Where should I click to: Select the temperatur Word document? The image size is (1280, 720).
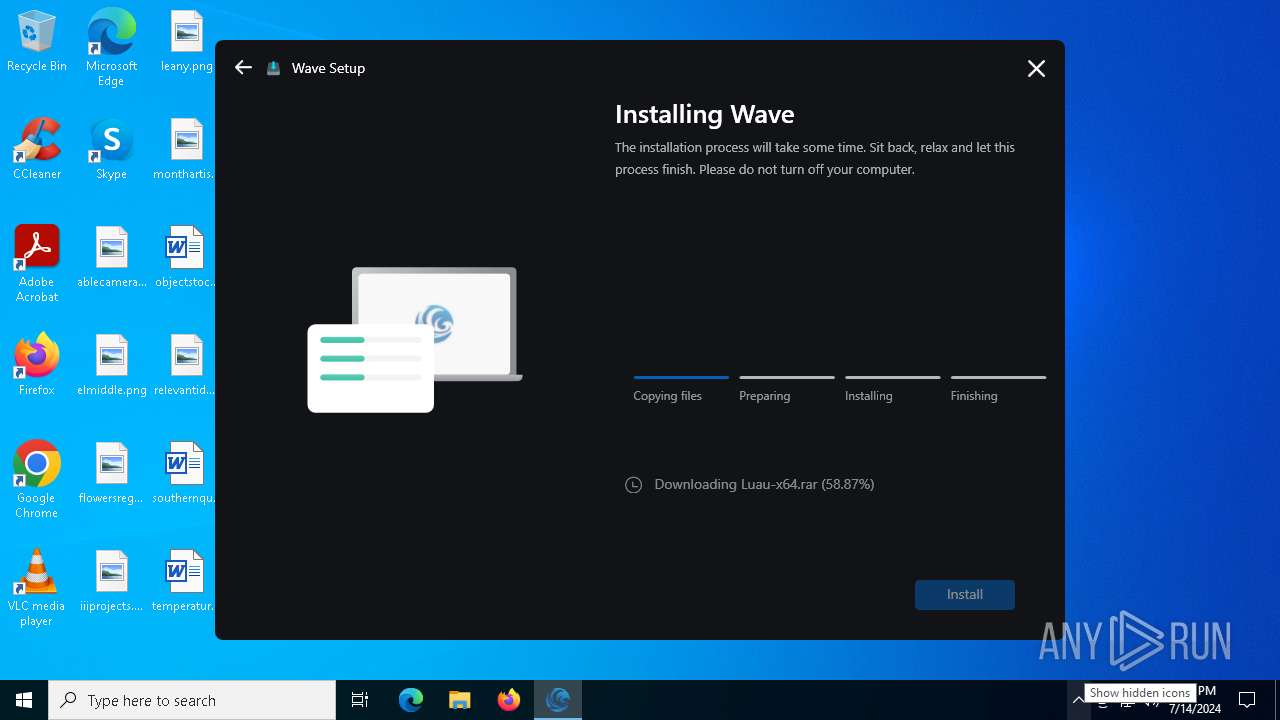pos(185,581)
